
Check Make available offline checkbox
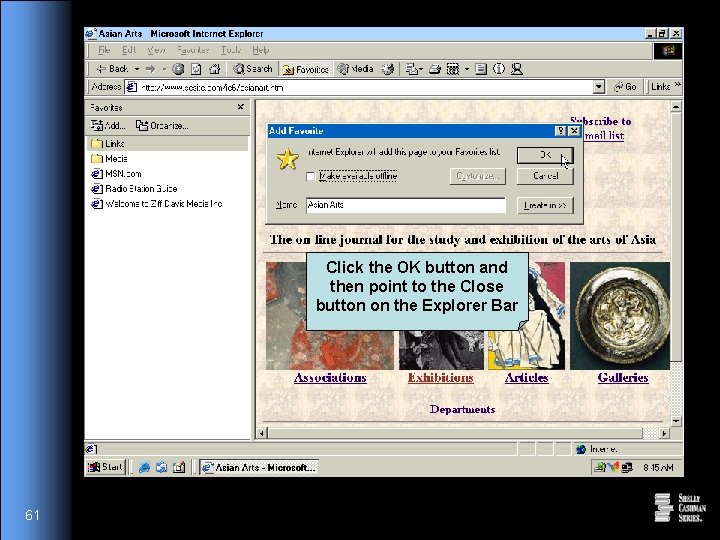pos(310,176)
